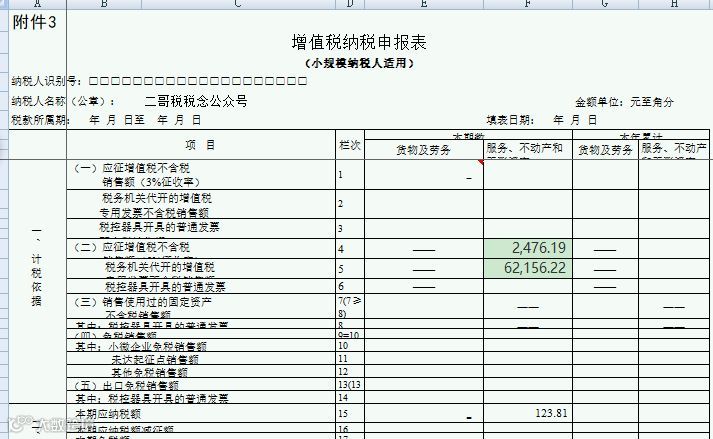713x439 pixels.
Task: Click the 栏次 cell numbered 12
Action: click(350, 372)
